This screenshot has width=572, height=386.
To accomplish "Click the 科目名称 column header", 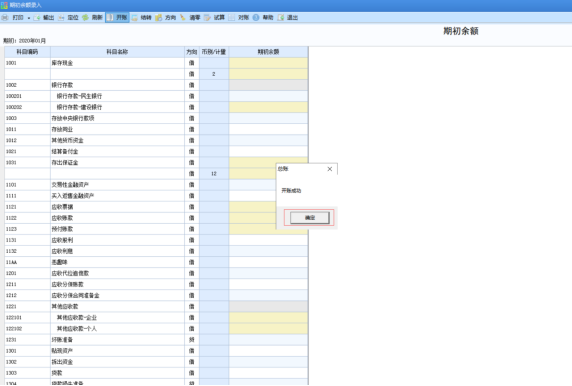I will [117, 52].
